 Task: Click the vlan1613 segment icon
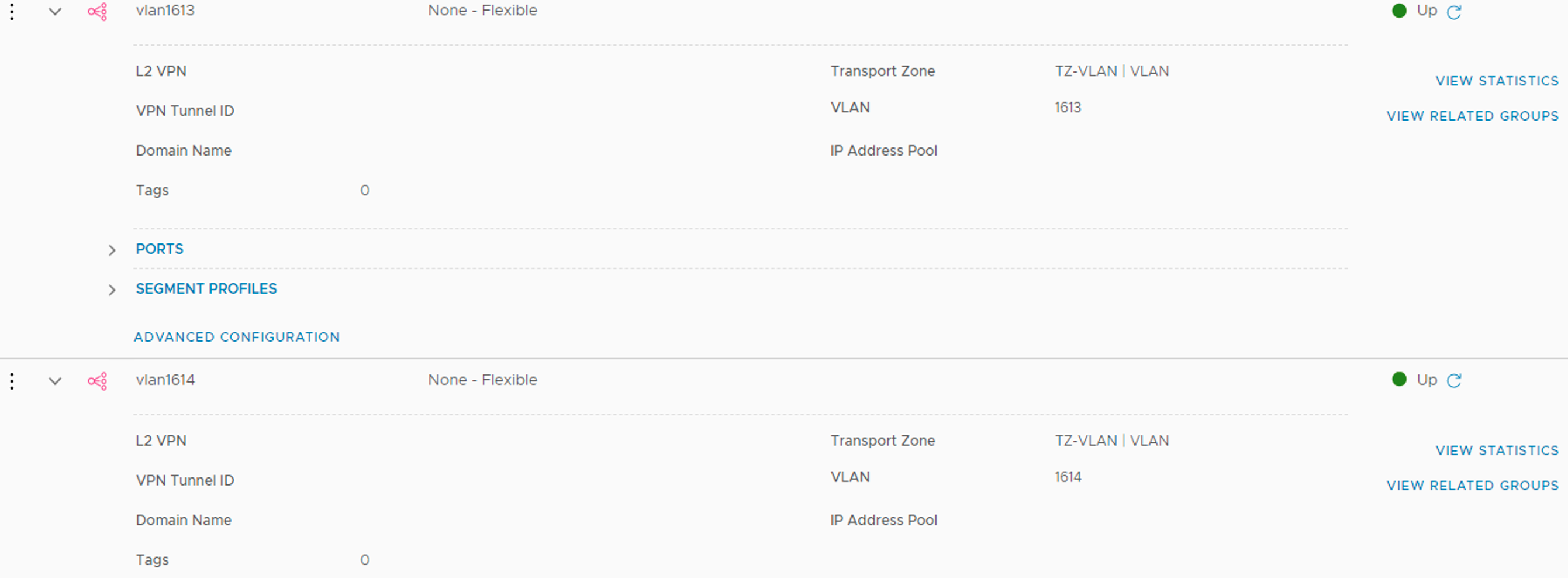pyautogui.click(x=98, y=12)
